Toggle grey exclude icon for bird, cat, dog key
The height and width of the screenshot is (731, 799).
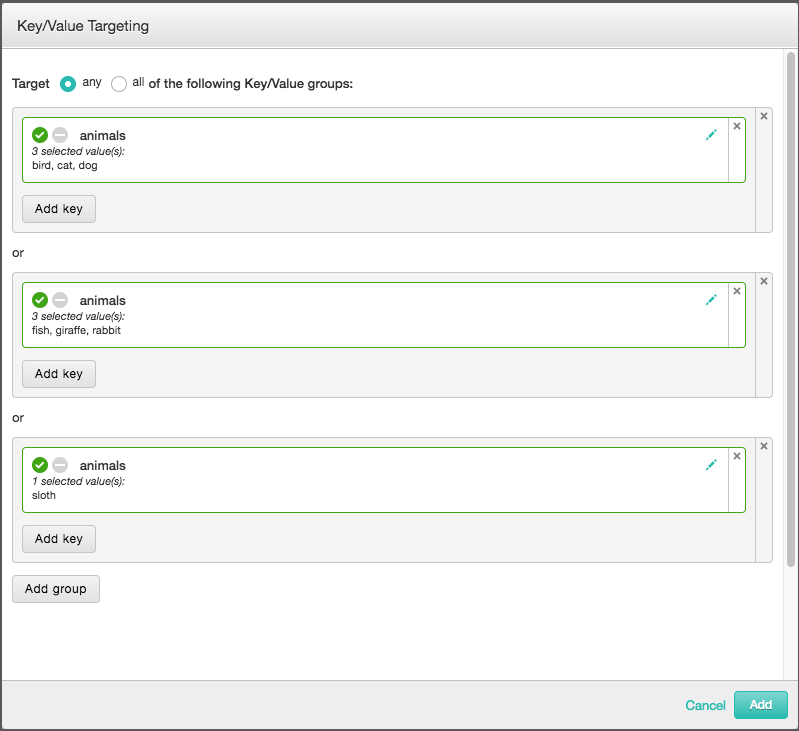click(x=60, y=135)
